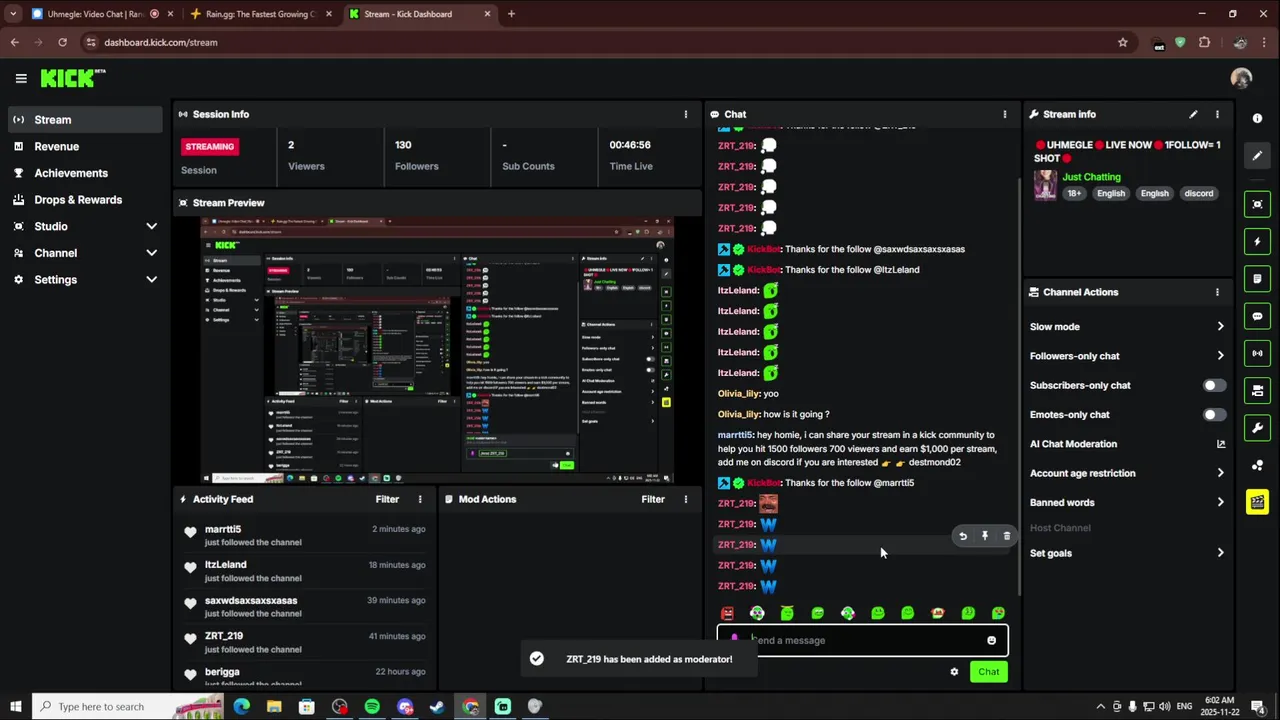Click the document note sidebar icon
This screenshot has width=1280, height=720.
tap(1257, 279)
